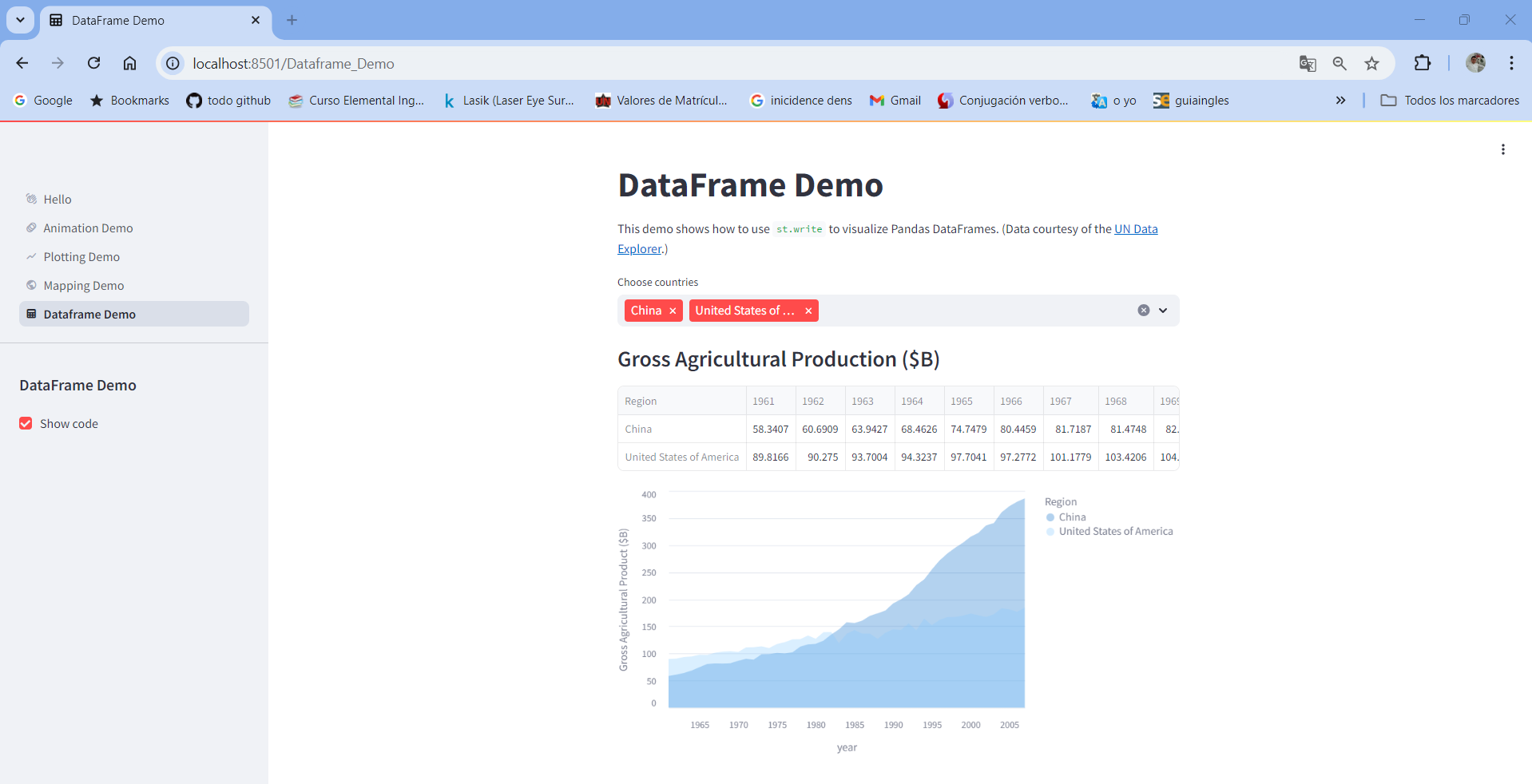Image resolution: width=1532 pixels, height=784 pixels.
Task: Click the browser reload page icon
Action: tap(93, 63)
